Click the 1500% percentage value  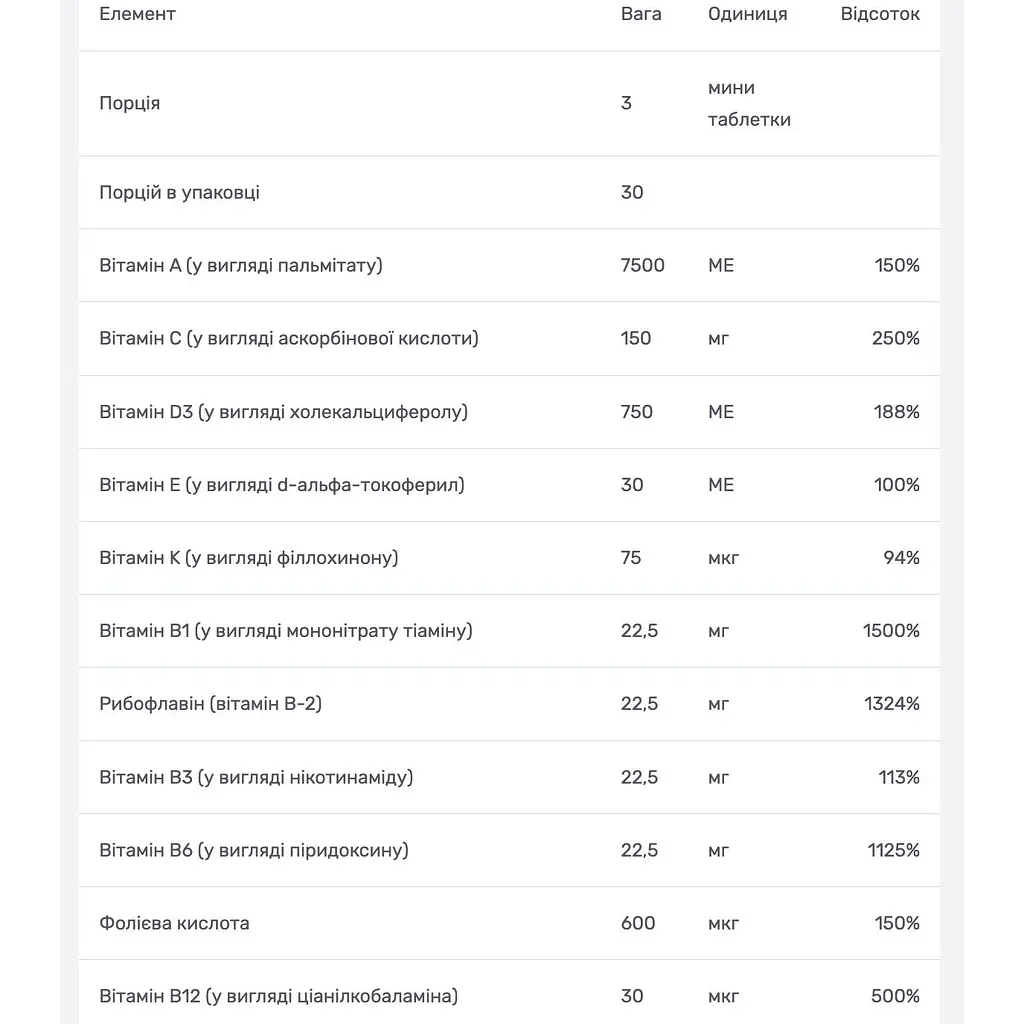[891, 631]
